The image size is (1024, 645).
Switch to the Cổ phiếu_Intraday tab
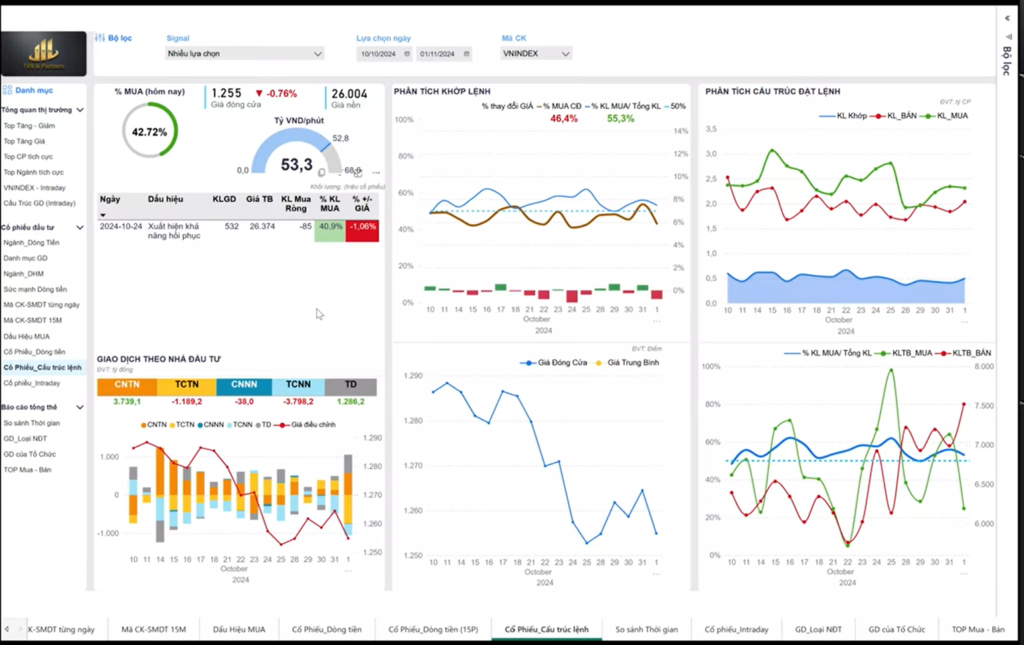[736, 629]
